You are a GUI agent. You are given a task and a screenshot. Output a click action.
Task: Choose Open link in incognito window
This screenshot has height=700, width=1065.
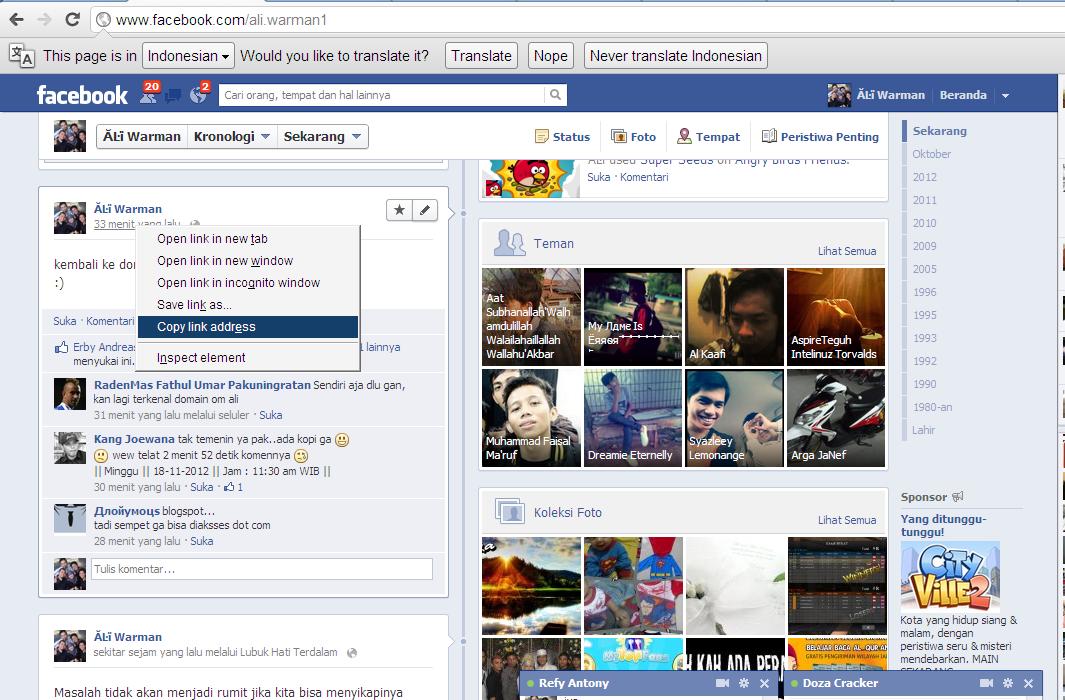248,282
